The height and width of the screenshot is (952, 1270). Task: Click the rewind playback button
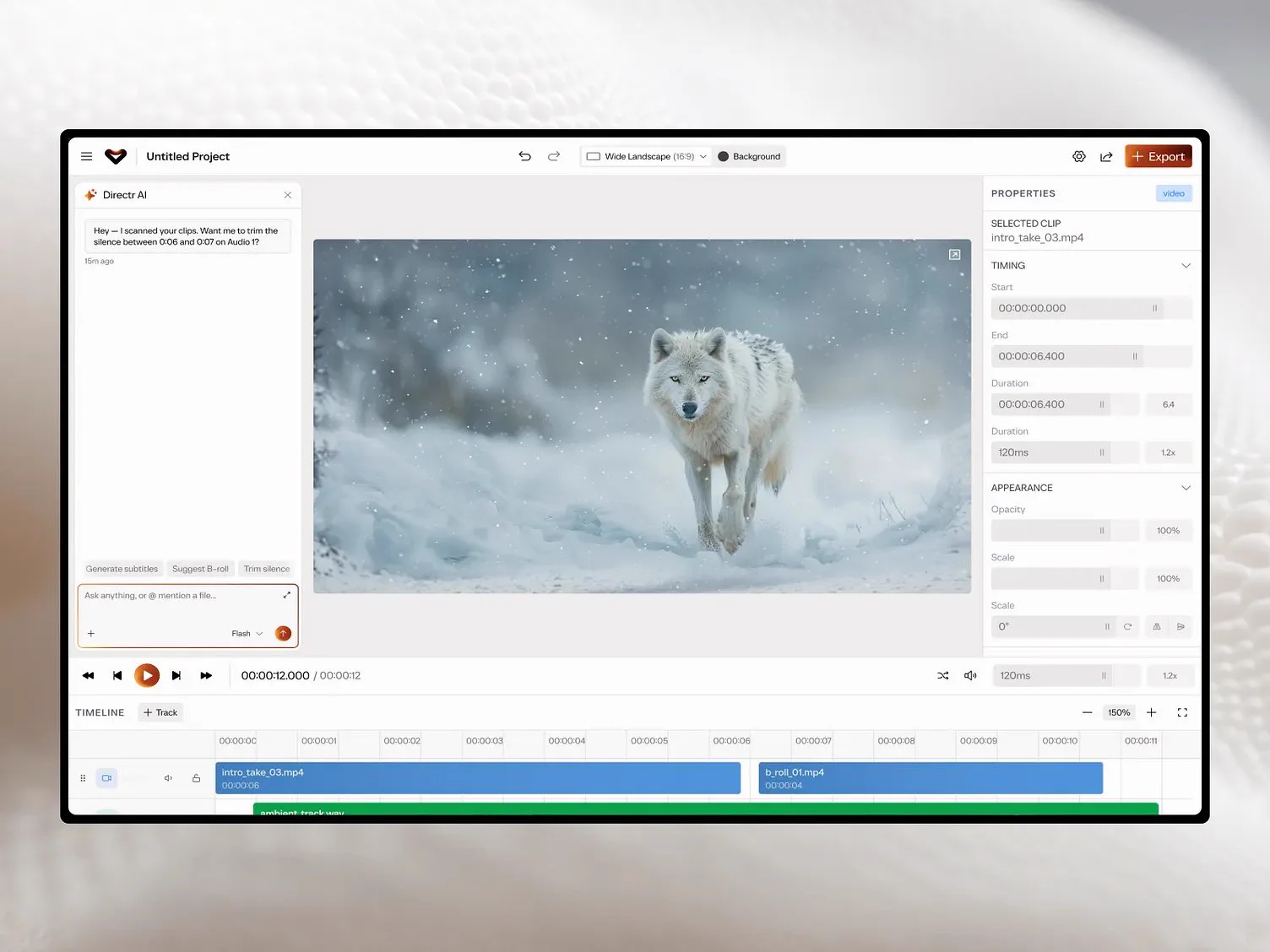pyautogui.click(x=88, y=675)
